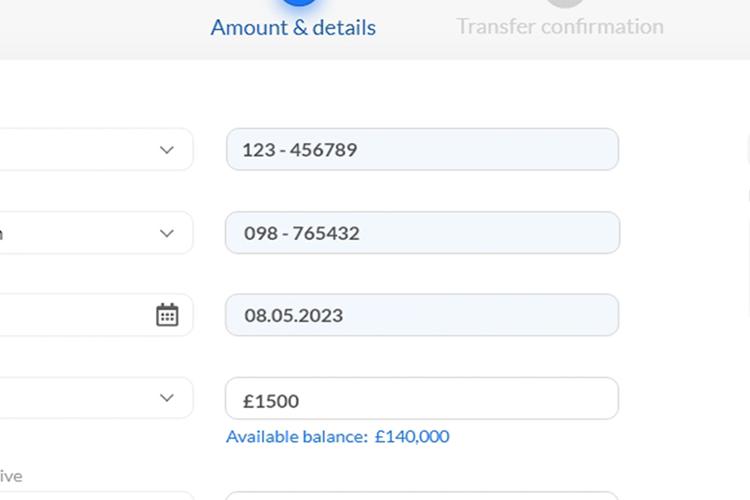Expand the dropdown chevron beside 098 - 765432
This screenshot has height=500, width=750.
coord(166,233)
